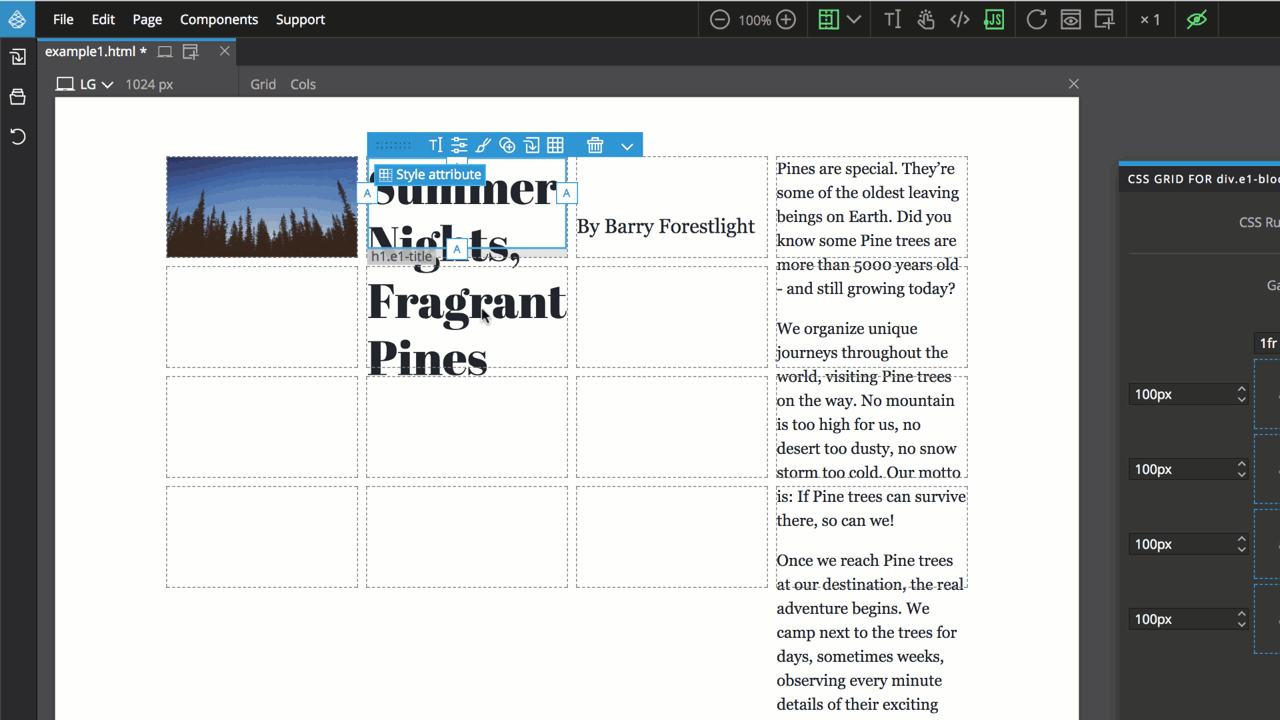Undo the last change from the left sidebar
Image resolution: width=1280 pixels, height=720 pixels.
(17, 136)
